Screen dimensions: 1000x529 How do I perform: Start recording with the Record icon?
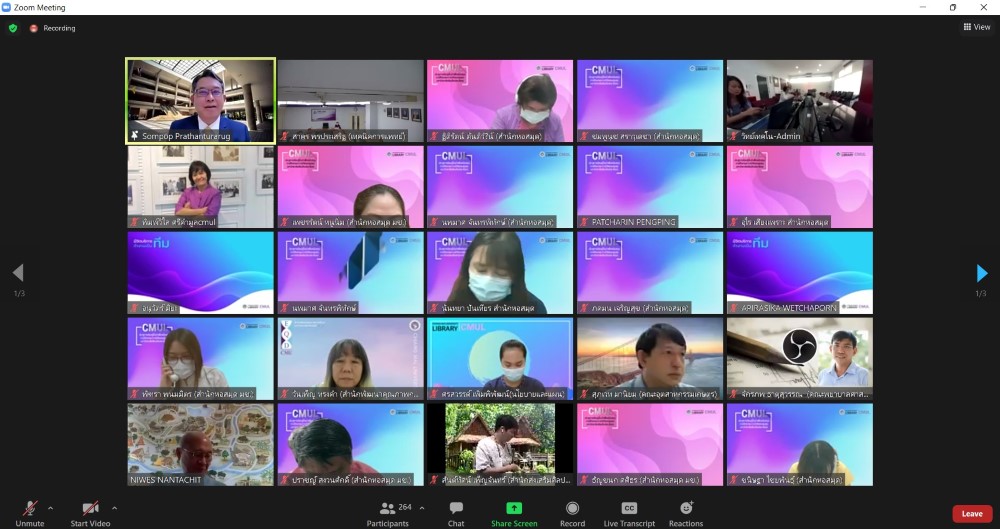(572, 513)
